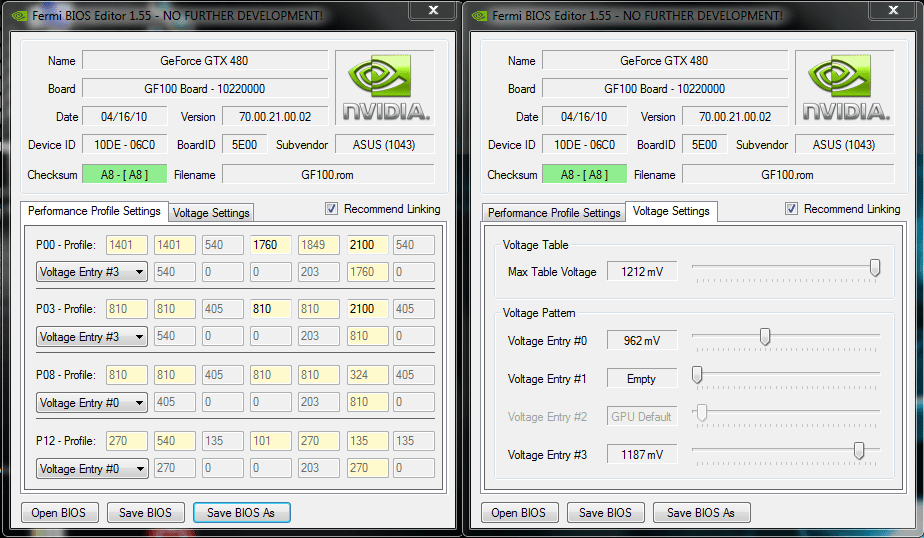924x538 pixels.
Task: Click Save BIOS button in right window
Action: pos(605,513)
